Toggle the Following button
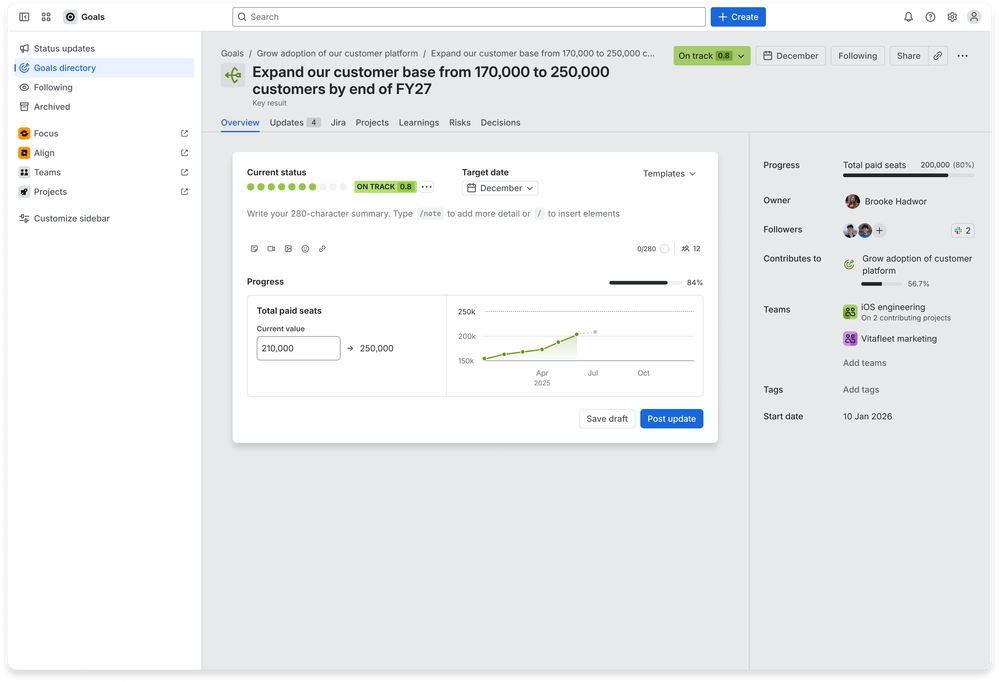The image size is (999, 682). (x=858, y=56)
